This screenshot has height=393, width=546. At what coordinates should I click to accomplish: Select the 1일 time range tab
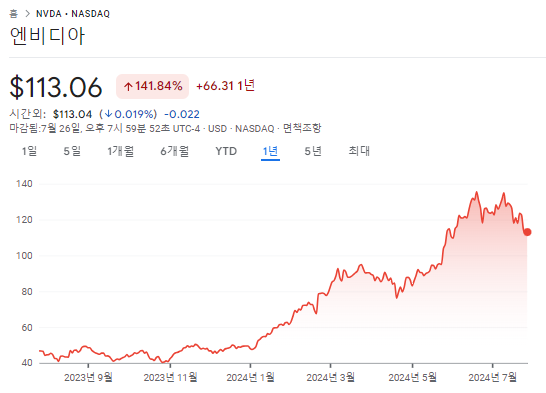tap(29, 151)
